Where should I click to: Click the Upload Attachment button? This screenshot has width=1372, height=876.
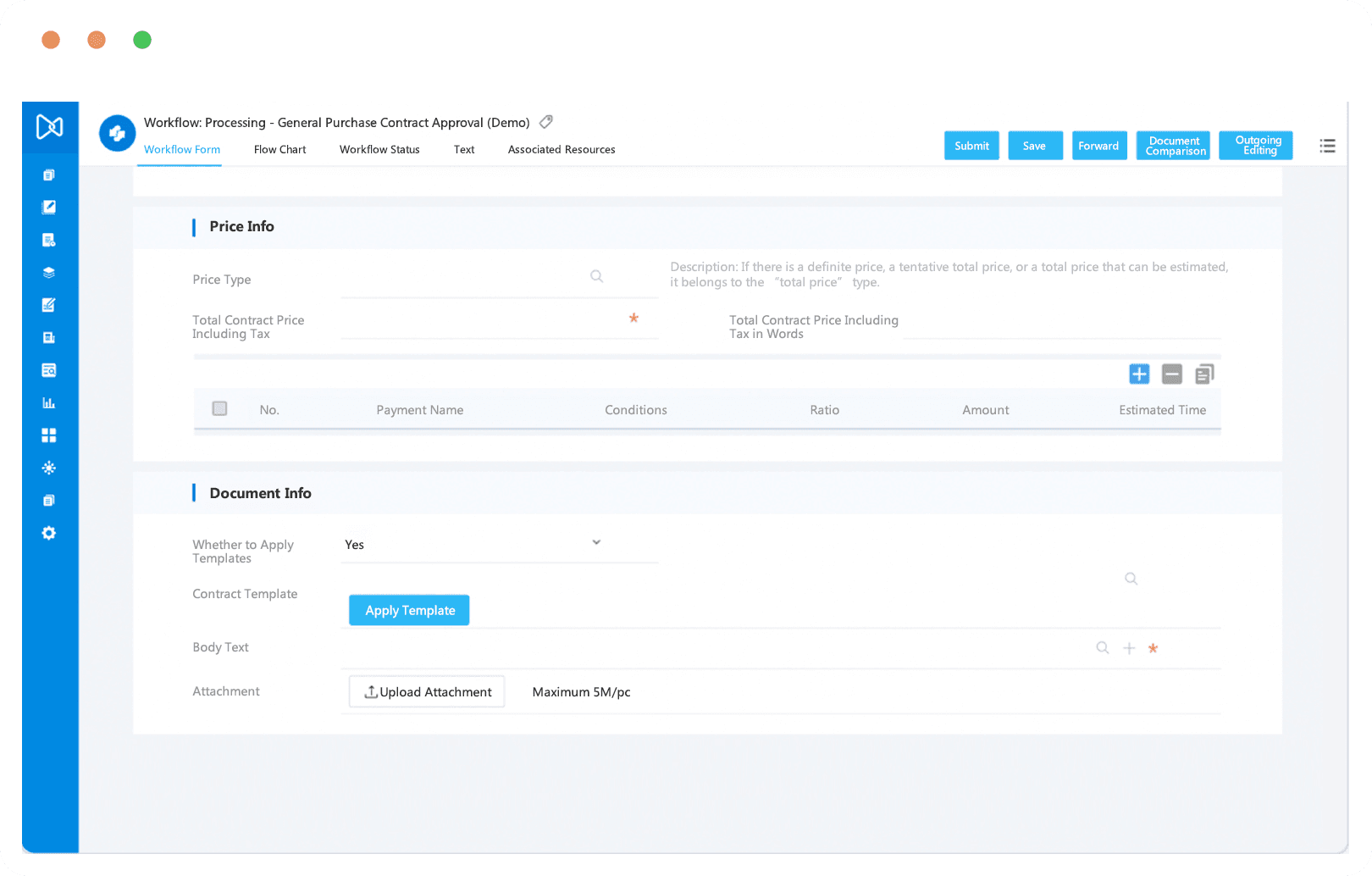pos(427,691)
